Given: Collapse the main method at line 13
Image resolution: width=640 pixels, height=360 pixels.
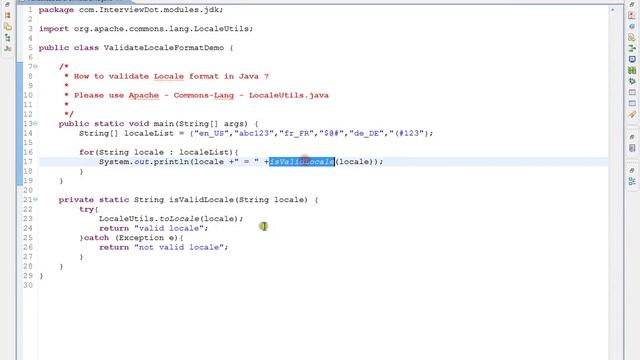Looking at the screenshot, I should pyautogui.click(x=36, y=123).
